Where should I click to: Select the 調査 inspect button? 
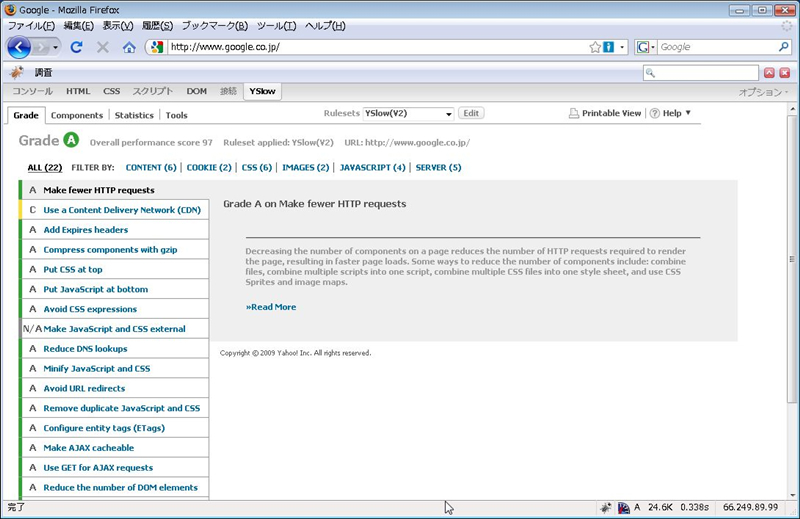43,72
